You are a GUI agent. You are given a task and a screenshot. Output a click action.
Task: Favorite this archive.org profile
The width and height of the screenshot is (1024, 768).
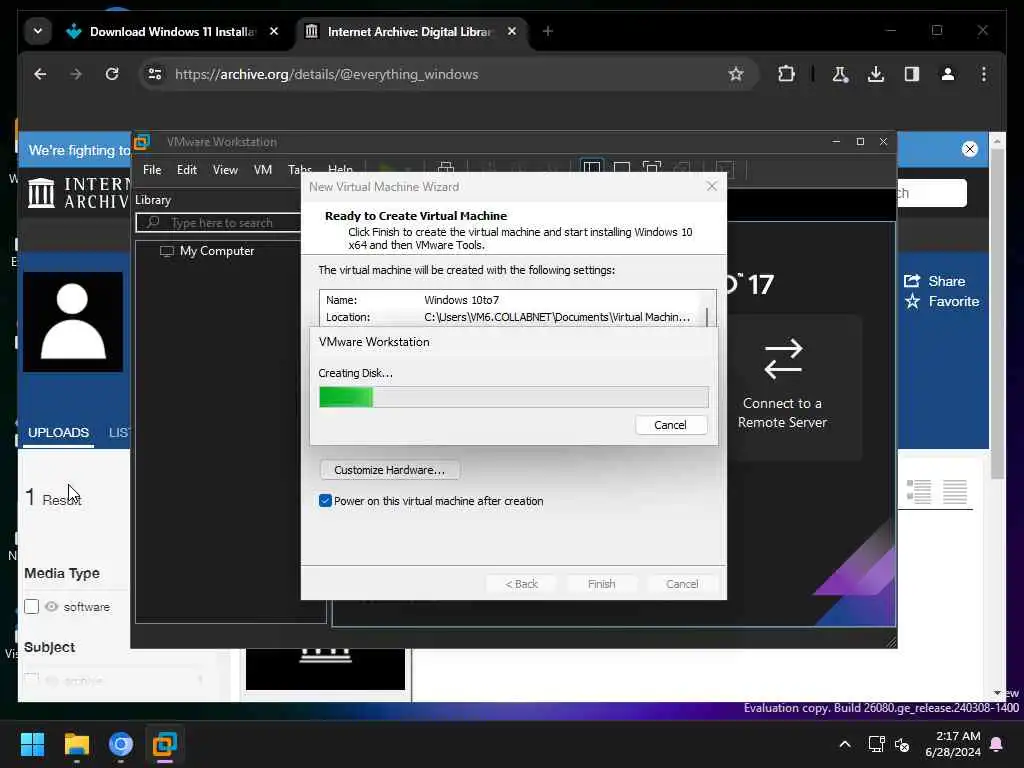click(x=941, y=302)
